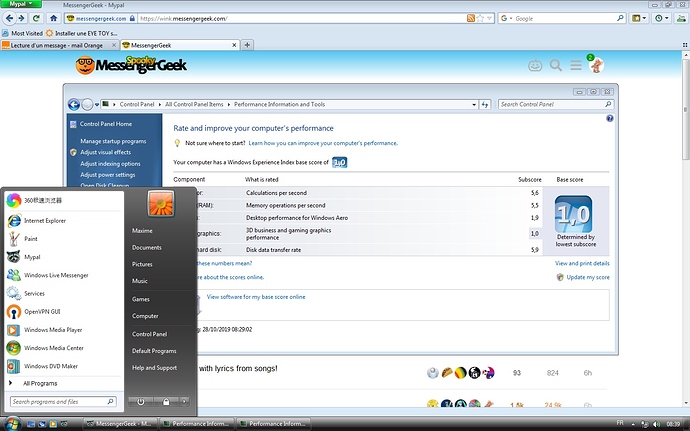Click the pumpkin face icon in site header

[x=535, y=66]
